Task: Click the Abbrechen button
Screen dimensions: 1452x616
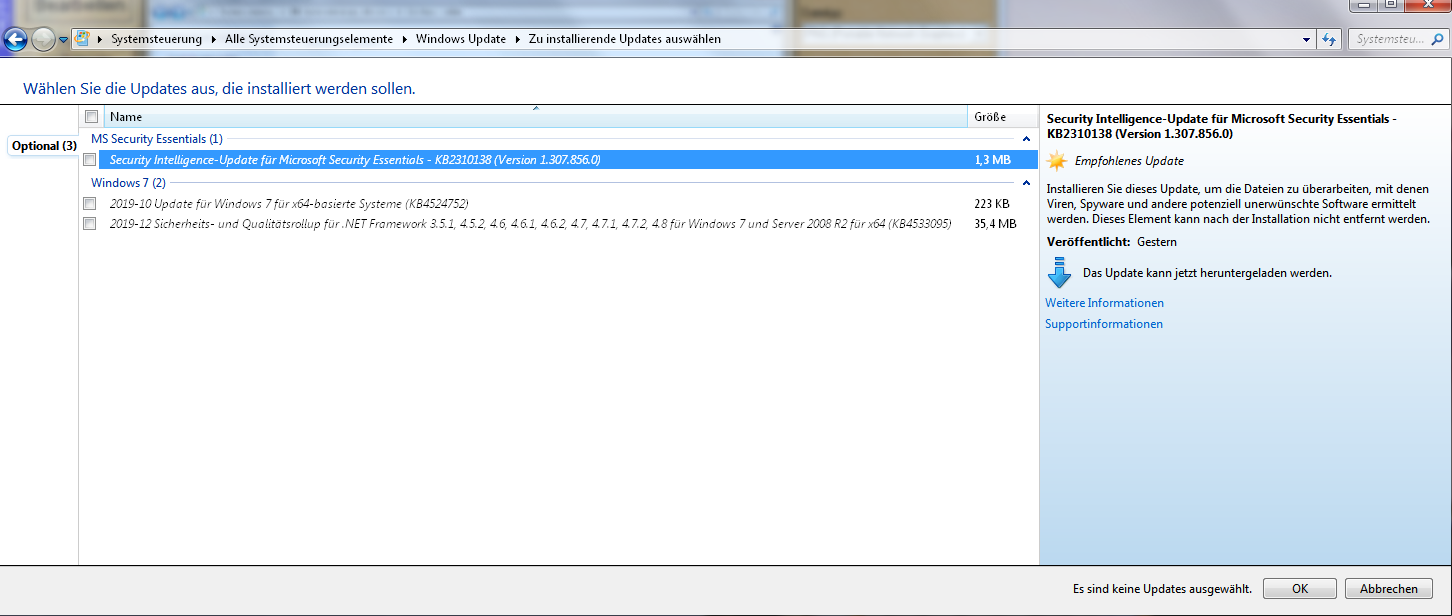Action: (1389, 589)
